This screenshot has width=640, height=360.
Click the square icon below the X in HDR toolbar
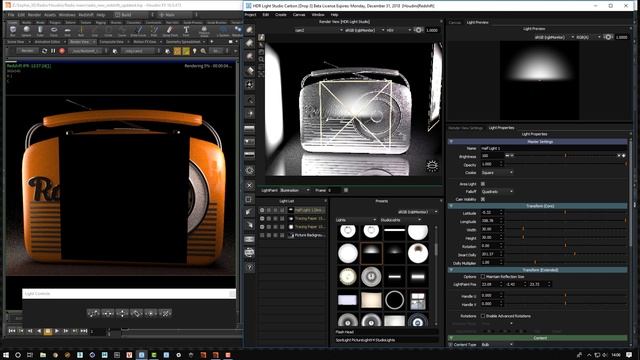[250, 199]
